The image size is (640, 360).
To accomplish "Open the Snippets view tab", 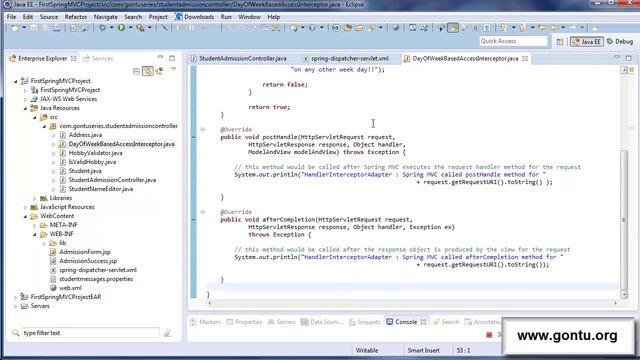I will pos(364,322).
